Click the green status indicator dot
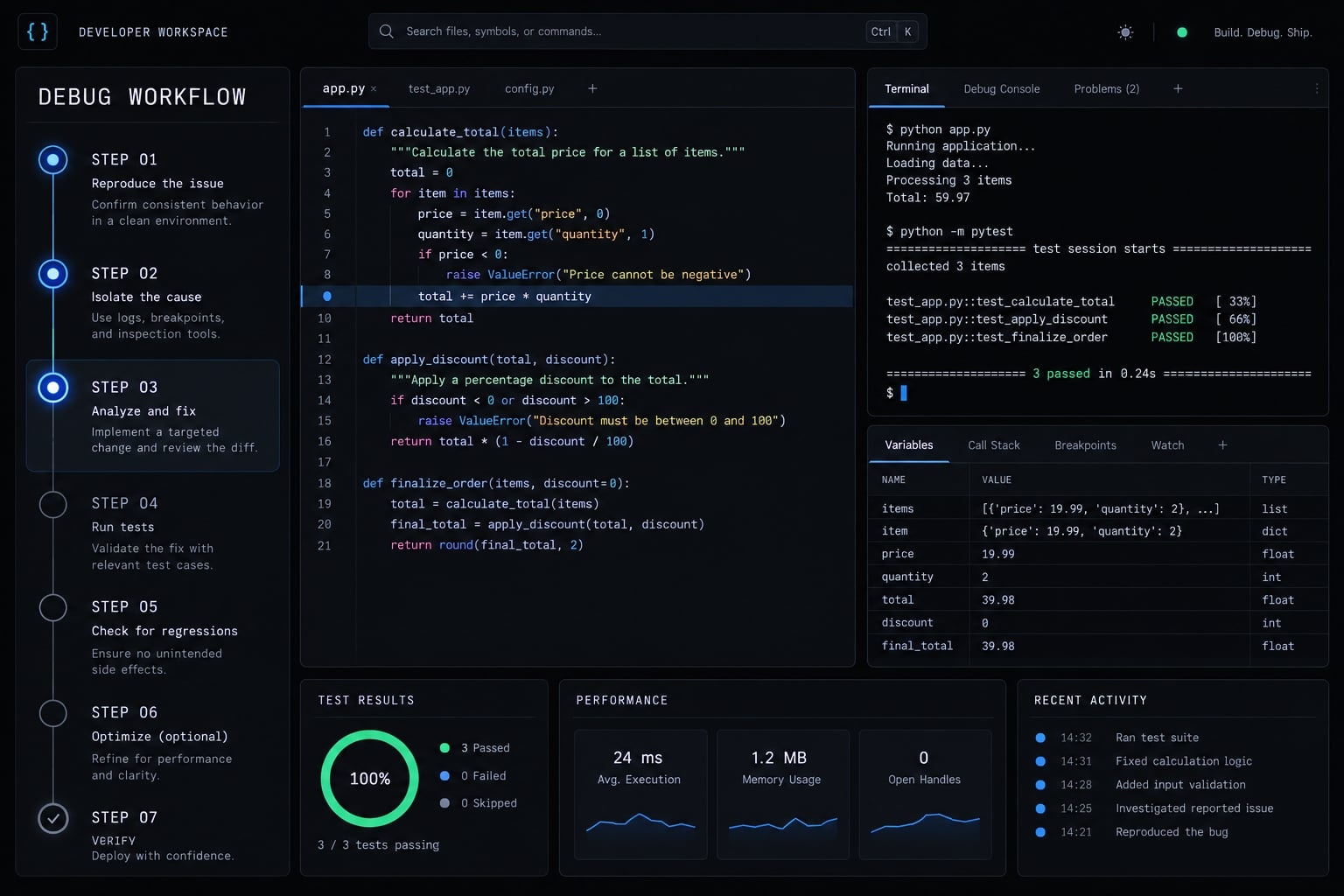The image size is (1344, 896). tap(1182, 32)
